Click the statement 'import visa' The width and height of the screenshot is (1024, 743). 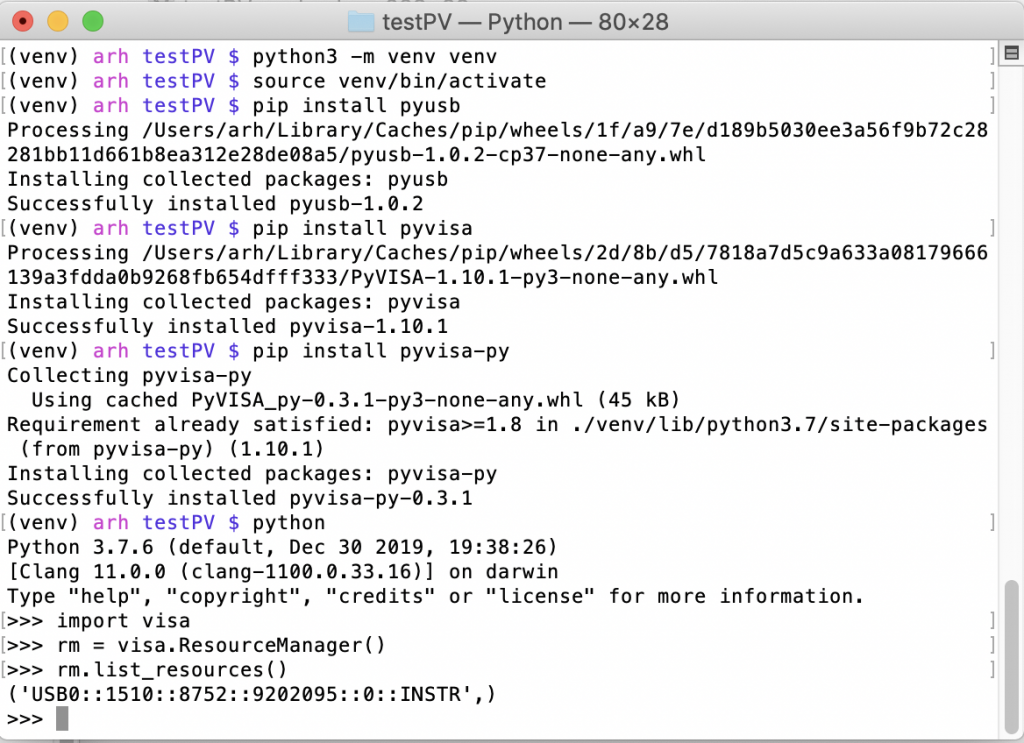tap(123, 621)
